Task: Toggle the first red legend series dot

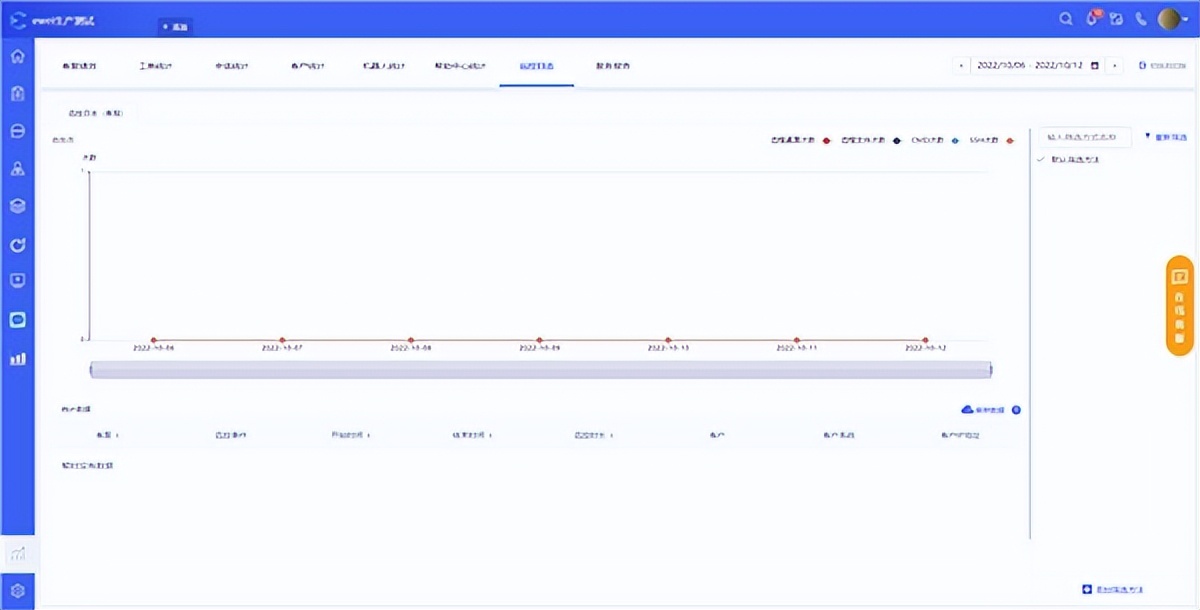Action: coord(826,141)
